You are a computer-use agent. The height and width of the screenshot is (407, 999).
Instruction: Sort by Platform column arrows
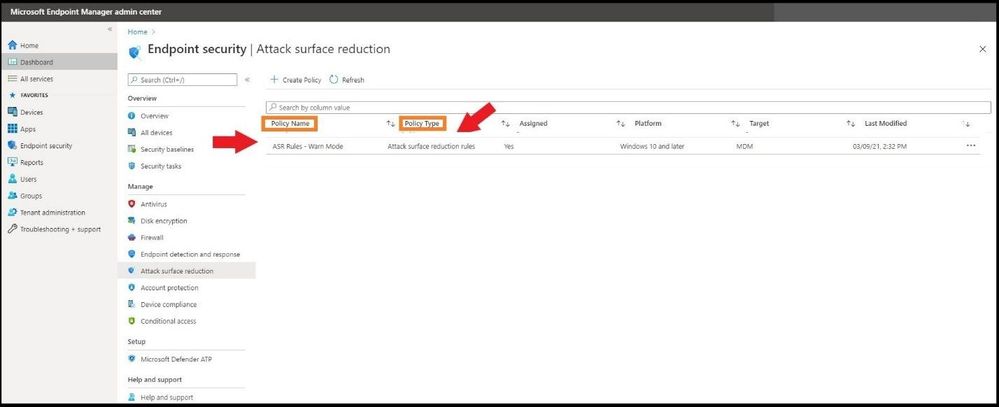(x=735, y=124)
